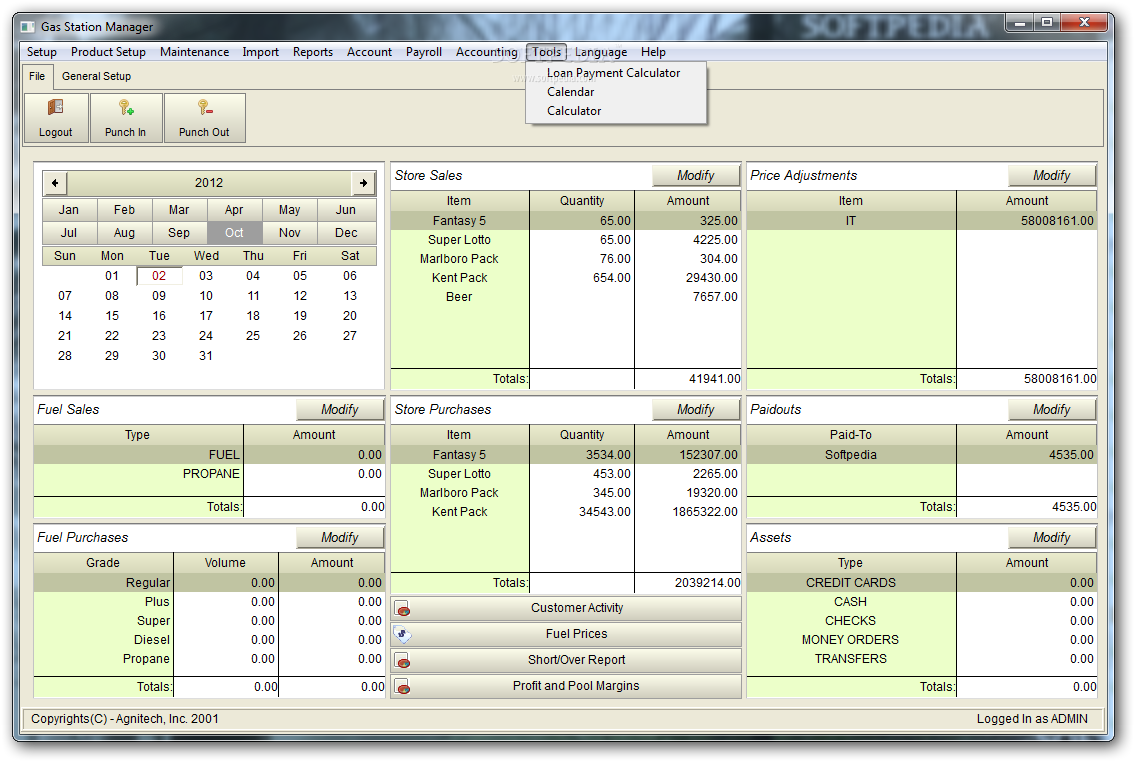Click the Gas Station Manager title bar icon

(x=28, y=27)
